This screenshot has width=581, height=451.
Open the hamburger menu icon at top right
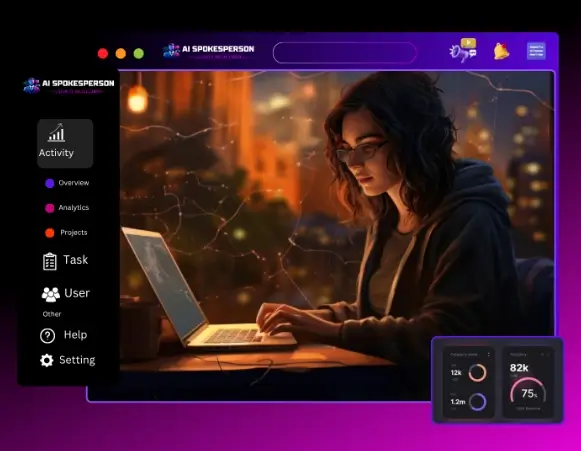536,51
